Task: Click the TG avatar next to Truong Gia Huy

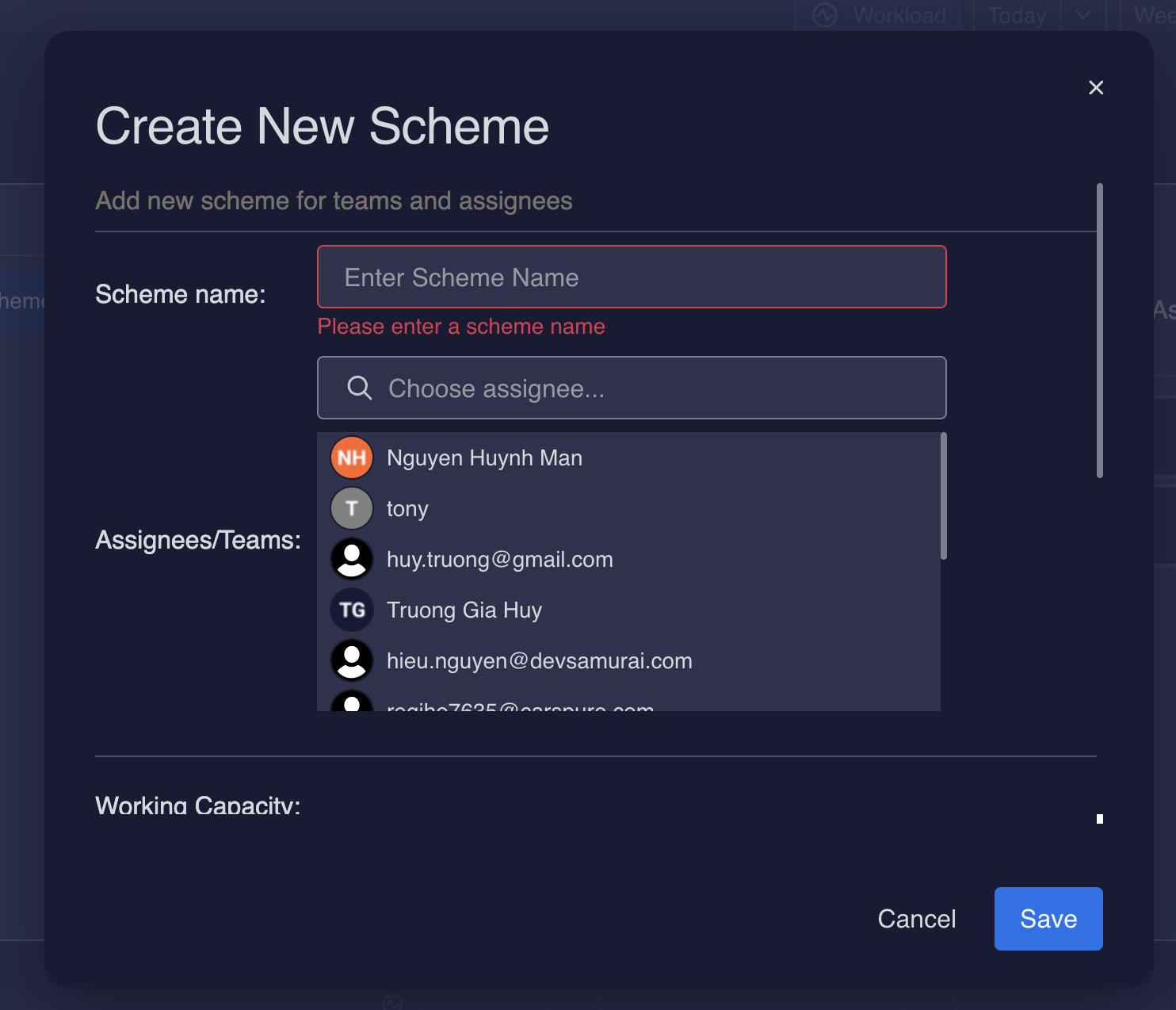Action: (351, 610)
